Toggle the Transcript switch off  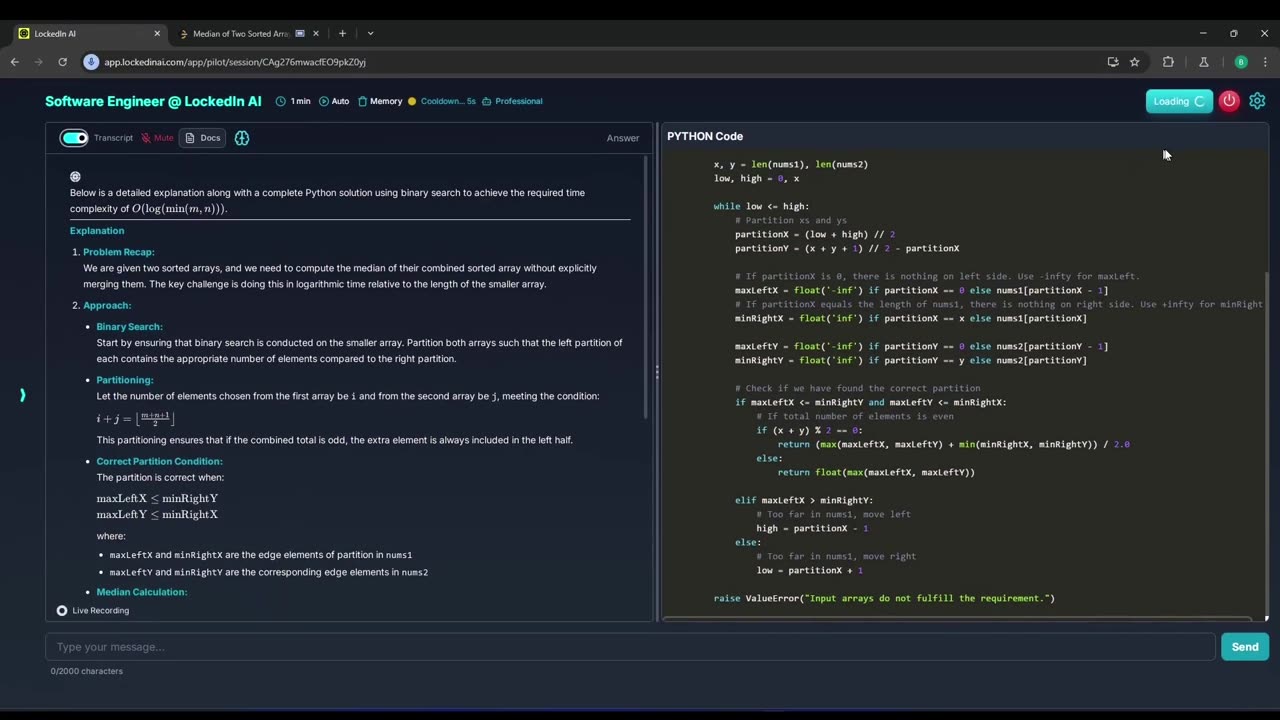point(74,138)
